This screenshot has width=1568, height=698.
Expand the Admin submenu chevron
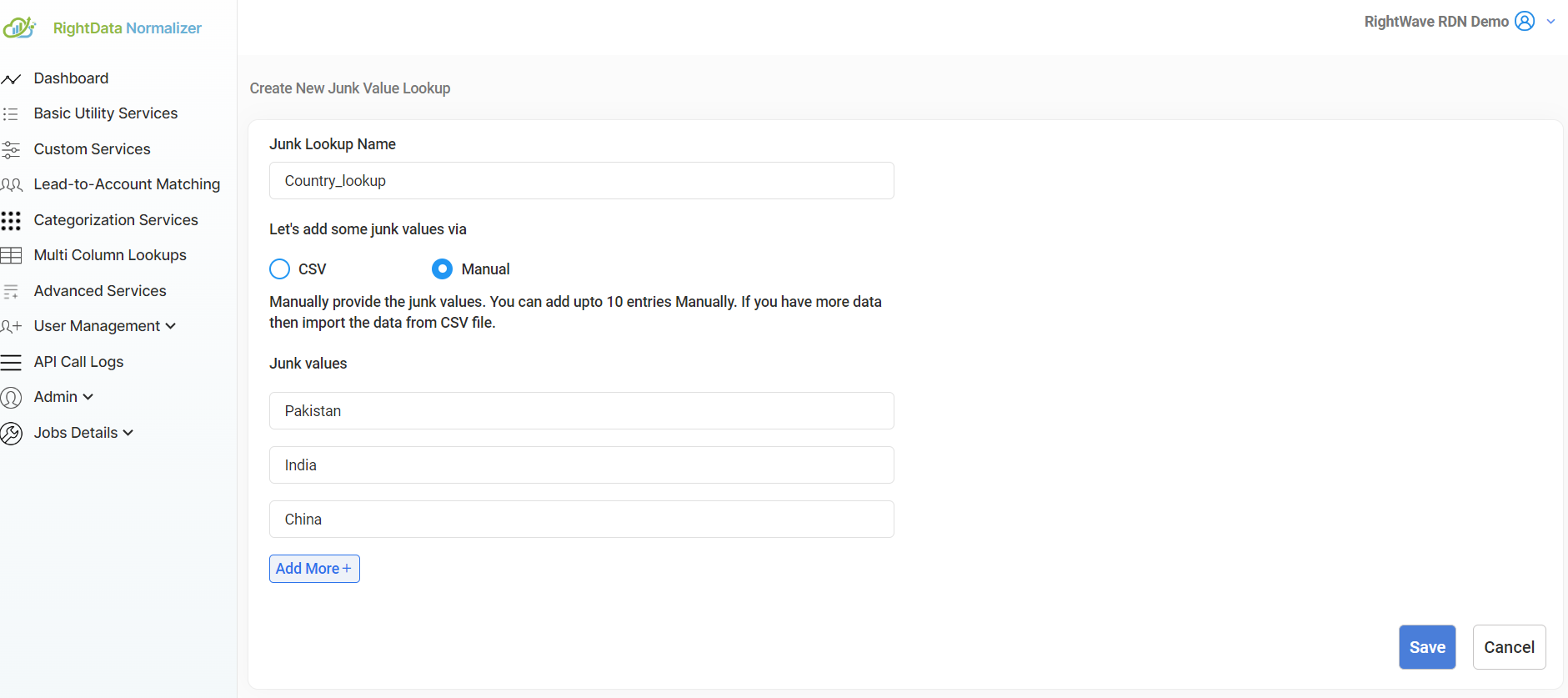88,397
